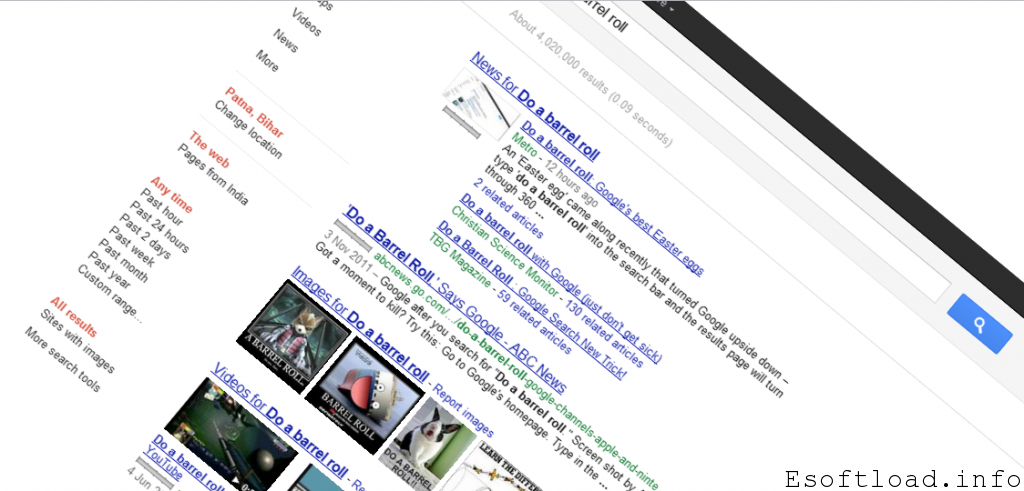
Task: Open Images for Do a barrel roll
Action: click(359, 325)
